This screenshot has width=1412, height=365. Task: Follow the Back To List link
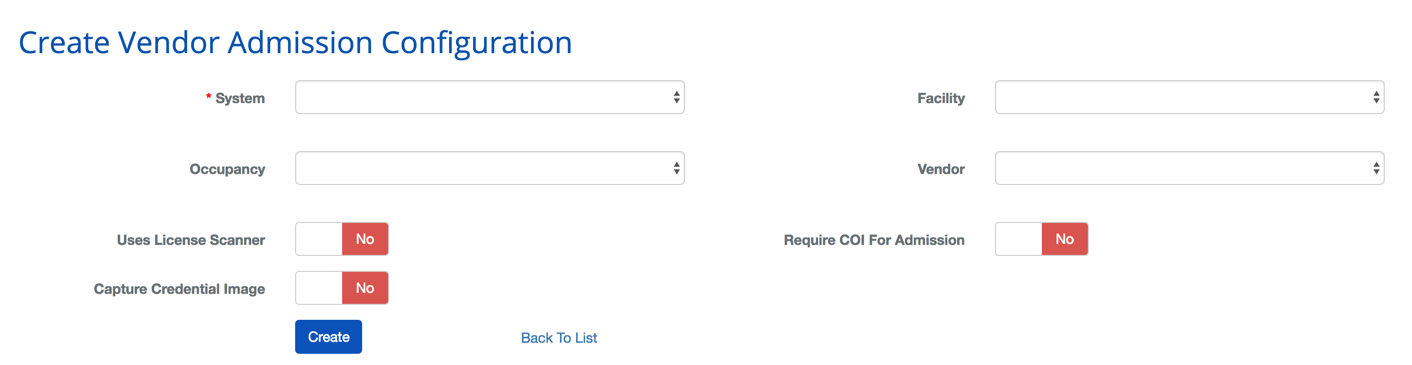point(559,338)
